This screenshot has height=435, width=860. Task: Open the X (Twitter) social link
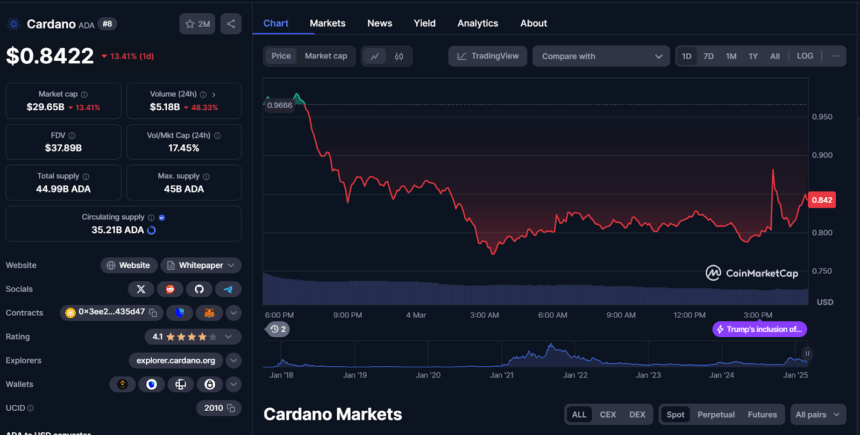pos(141,289)
